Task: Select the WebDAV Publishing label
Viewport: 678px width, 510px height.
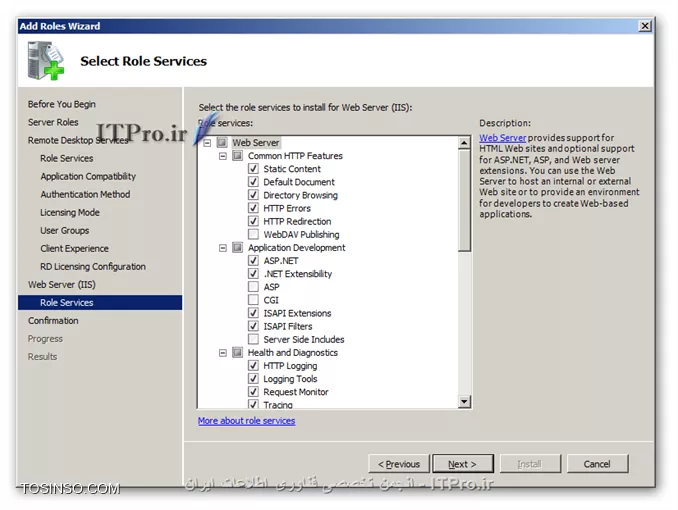Action: coord(301,234)
